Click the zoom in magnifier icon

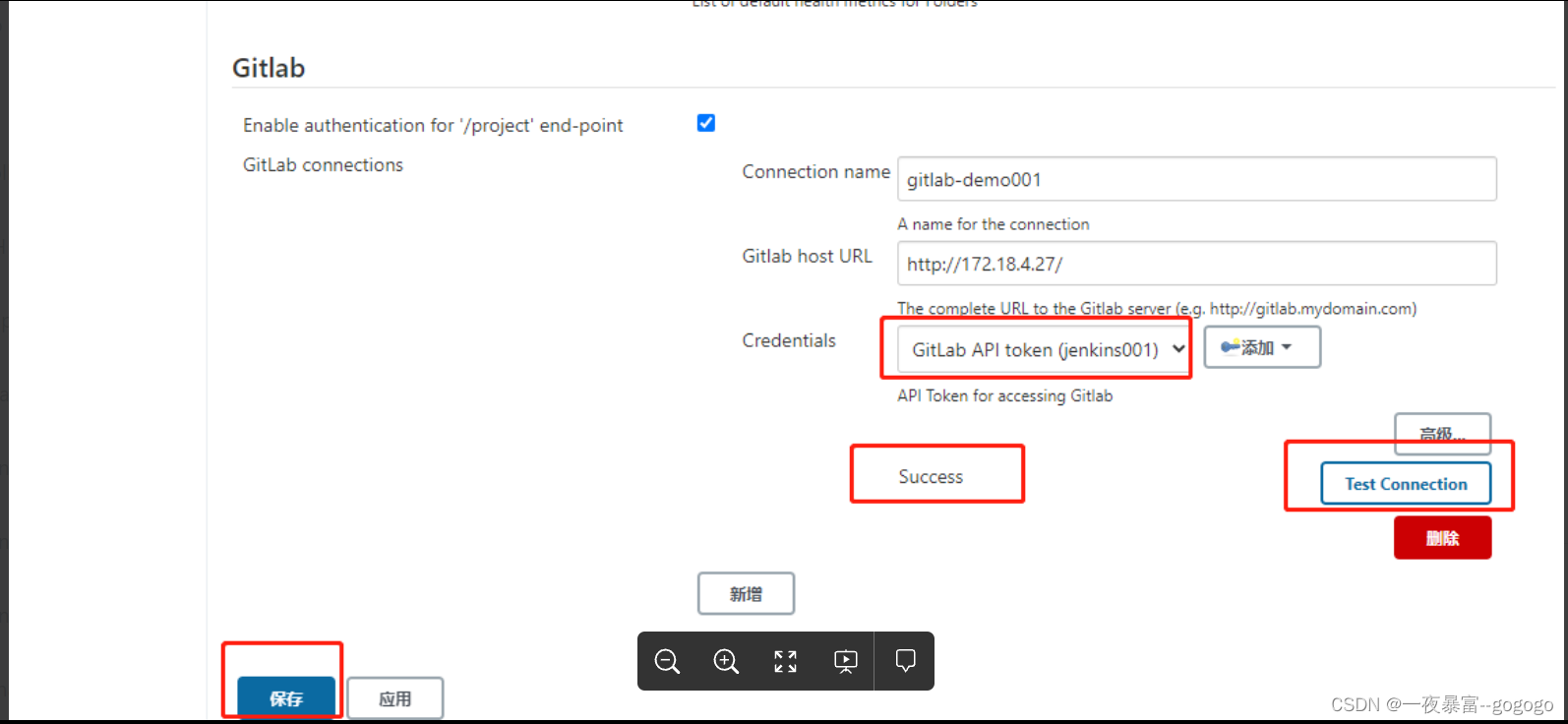(726, 661)
